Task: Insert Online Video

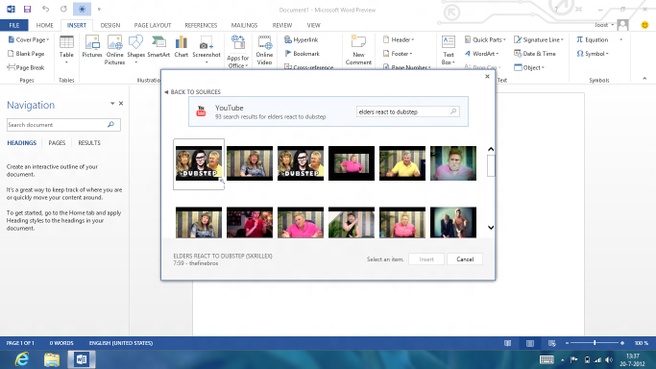Action: (264, 50)
